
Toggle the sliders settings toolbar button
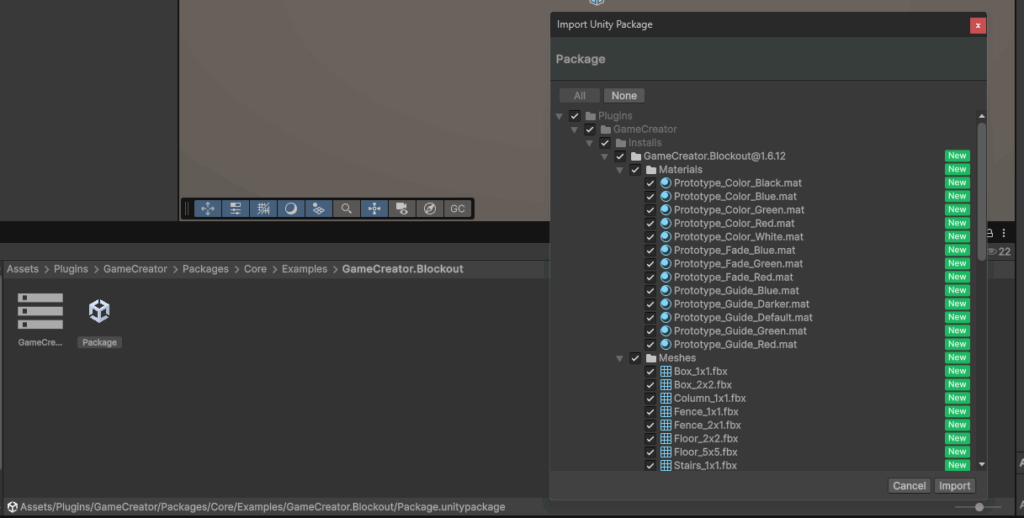click(236, 208)
